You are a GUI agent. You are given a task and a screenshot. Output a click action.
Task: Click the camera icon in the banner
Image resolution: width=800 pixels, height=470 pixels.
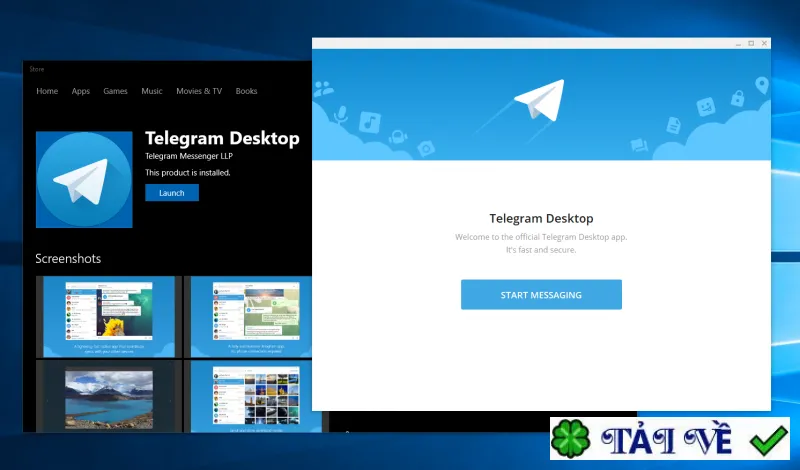[425, 149]
